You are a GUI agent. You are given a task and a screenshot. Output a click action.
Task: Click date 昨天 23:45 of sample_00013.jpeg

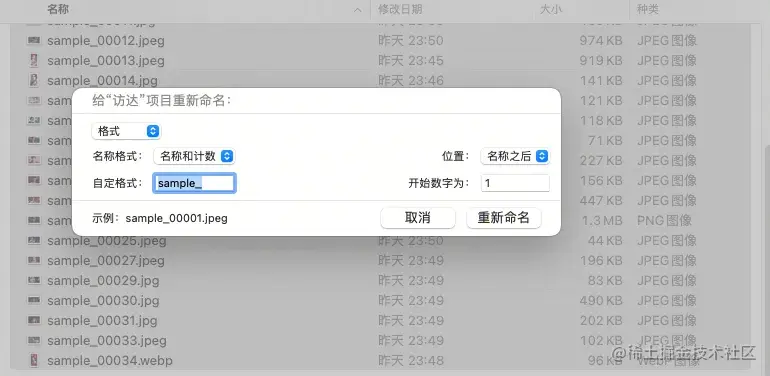pyautogui.click(x=411, y=60)
